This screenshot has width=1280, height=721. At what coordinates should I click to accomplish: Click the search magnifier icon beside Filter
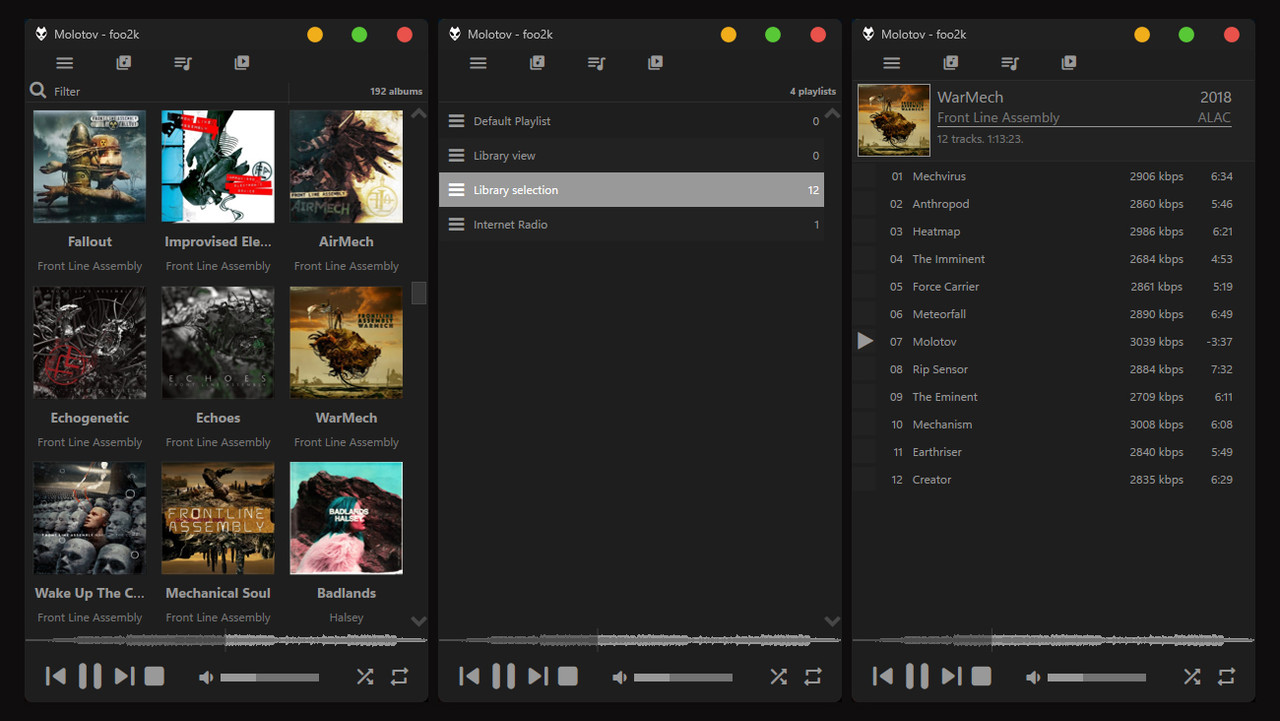tap(38, 91)
